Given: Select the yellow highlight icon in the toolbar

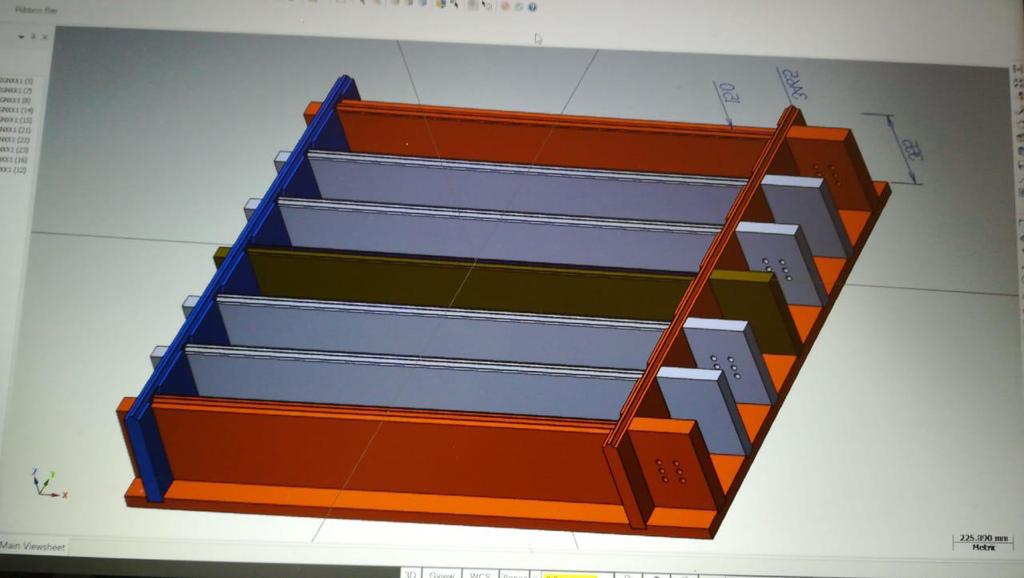Looking at the screenshot, I should point(438,6).
